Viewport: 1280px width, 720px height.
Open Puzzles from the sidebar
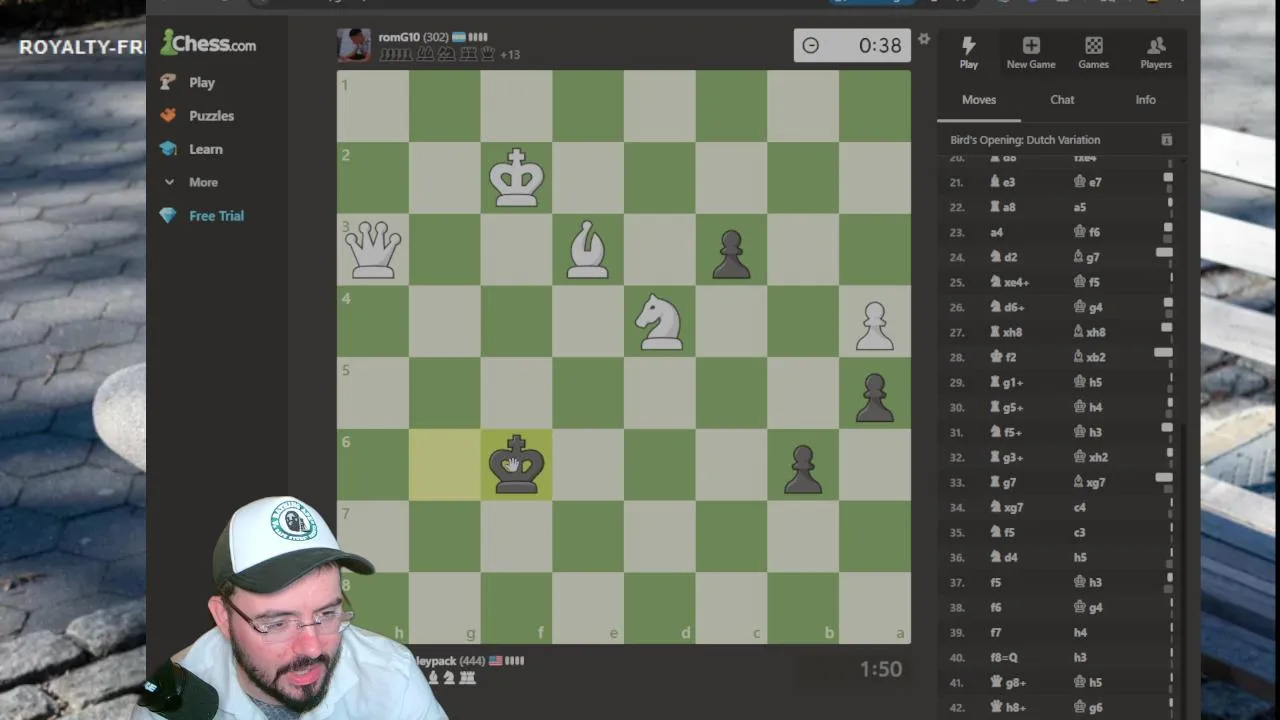click(212, 116)
